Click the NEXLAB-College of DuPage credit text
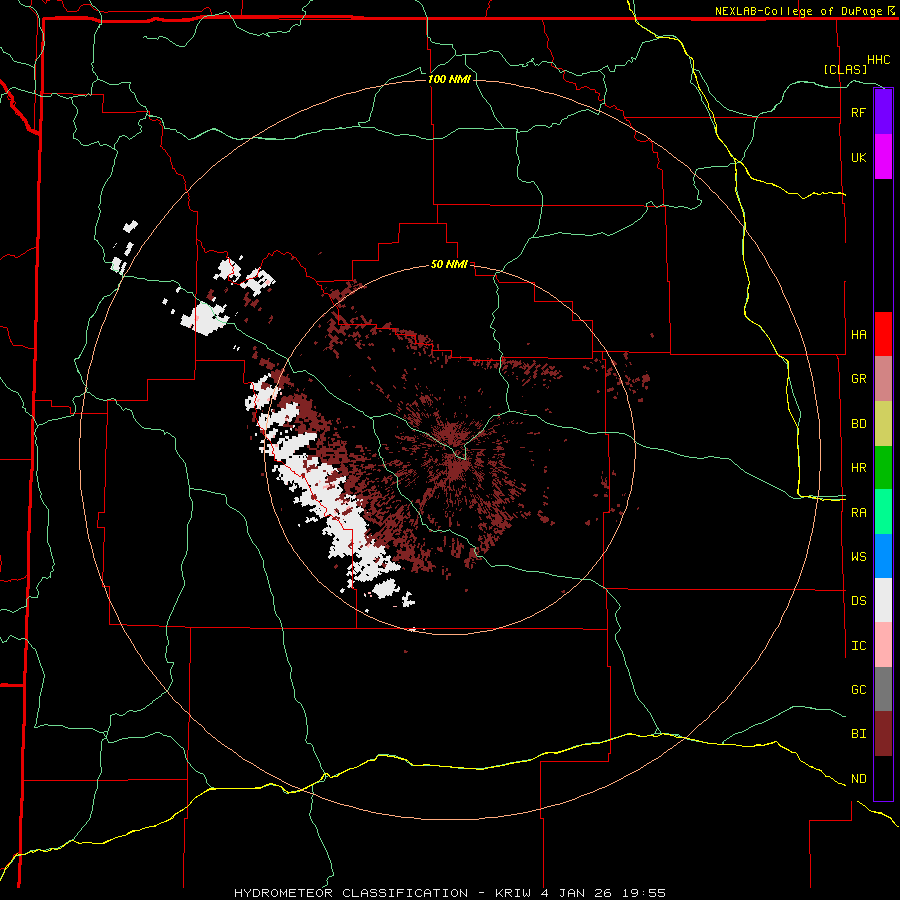Image resolution: width=900 pixels, height=900 pixels. 798,11
